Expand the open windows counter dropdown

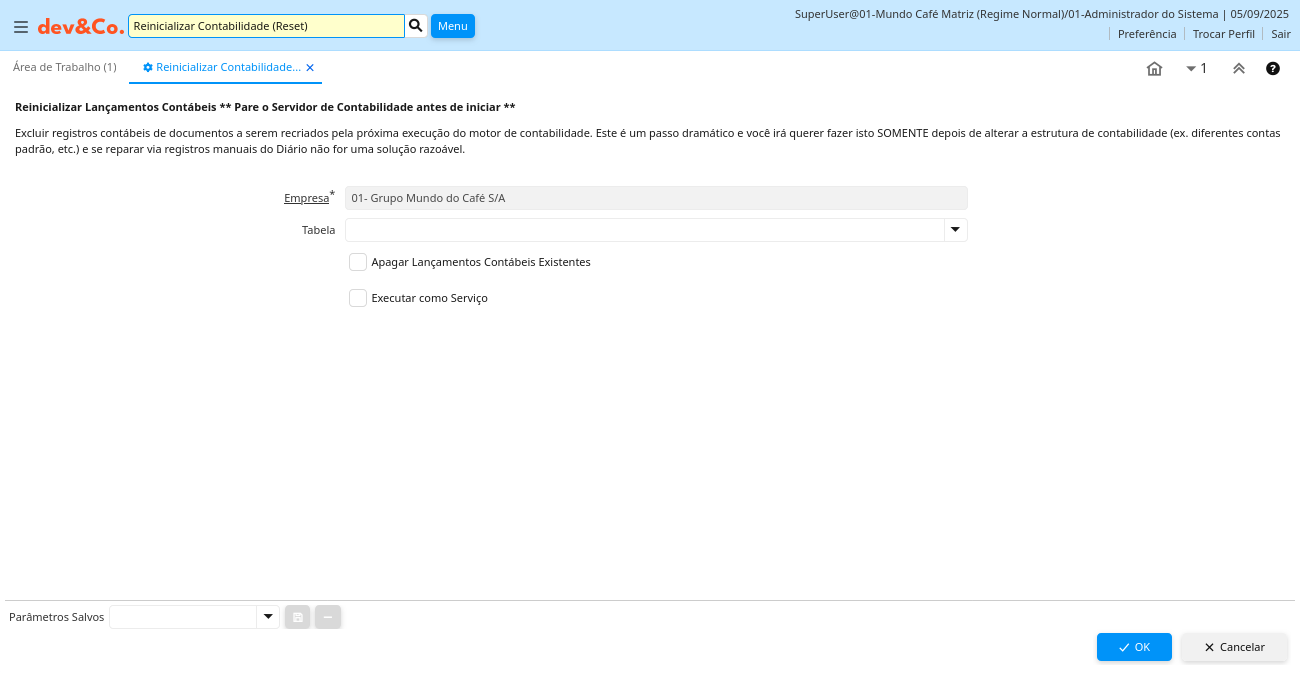click(1196, 69)
